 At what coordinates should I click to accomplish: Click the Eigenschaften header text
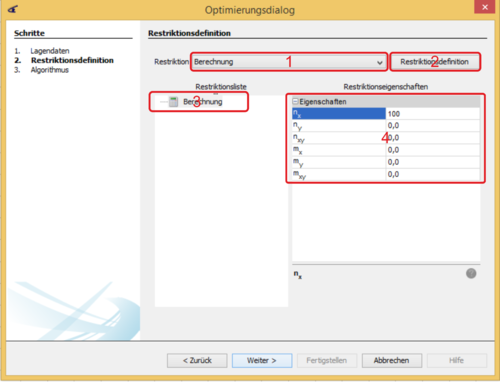pyautogui.click(x=323, y=102)
